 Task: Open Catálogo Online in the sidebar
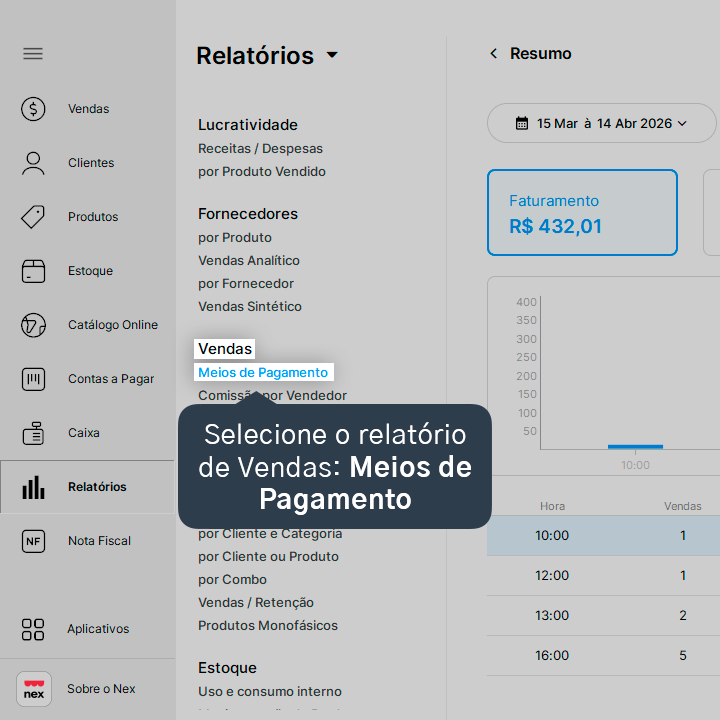click(113, 325)
